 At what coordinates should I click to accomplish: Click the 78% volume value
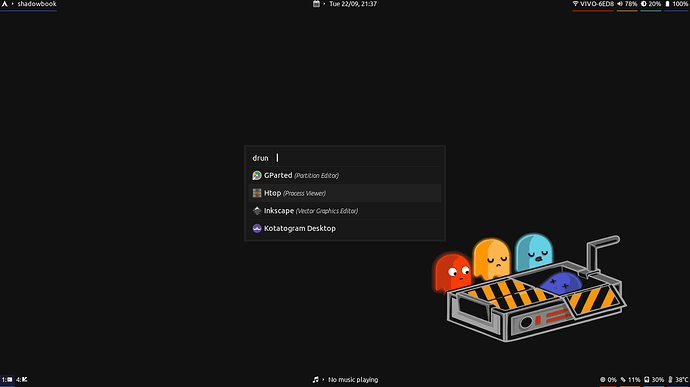point(631,4)
